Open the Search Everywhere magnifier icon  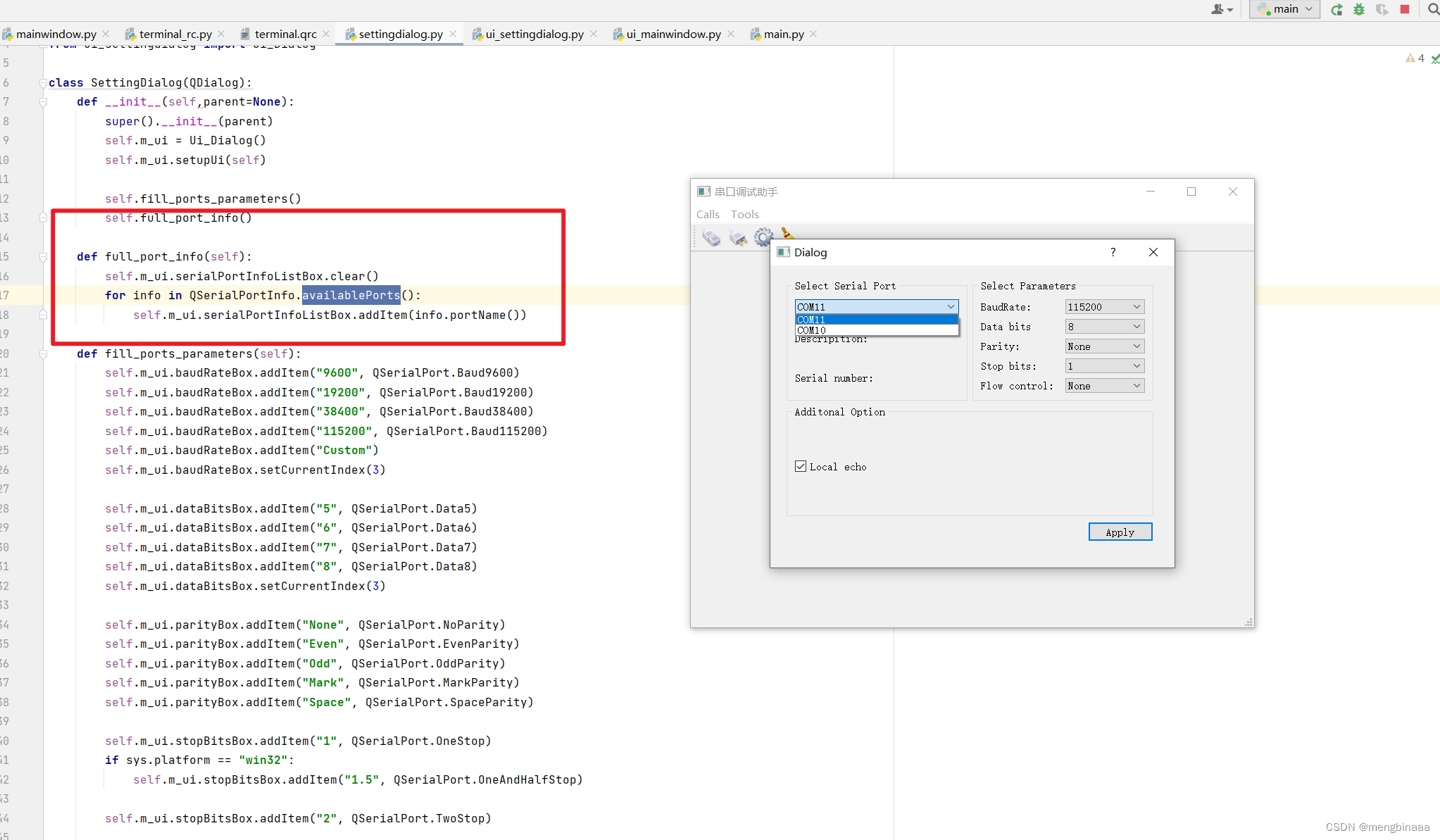1432,9
